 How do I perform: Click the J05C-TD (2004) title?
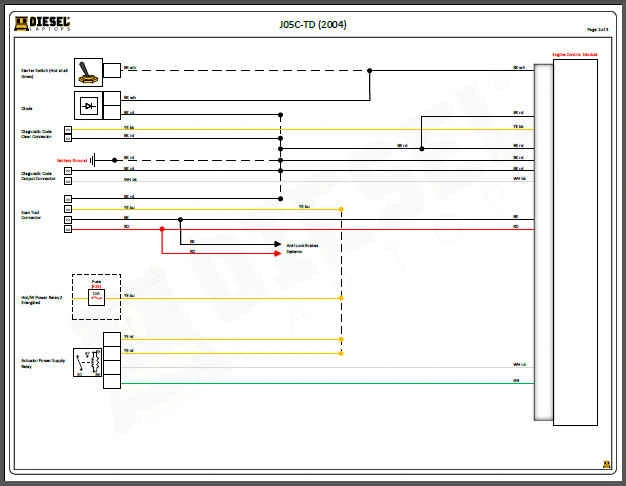(313, 23)
